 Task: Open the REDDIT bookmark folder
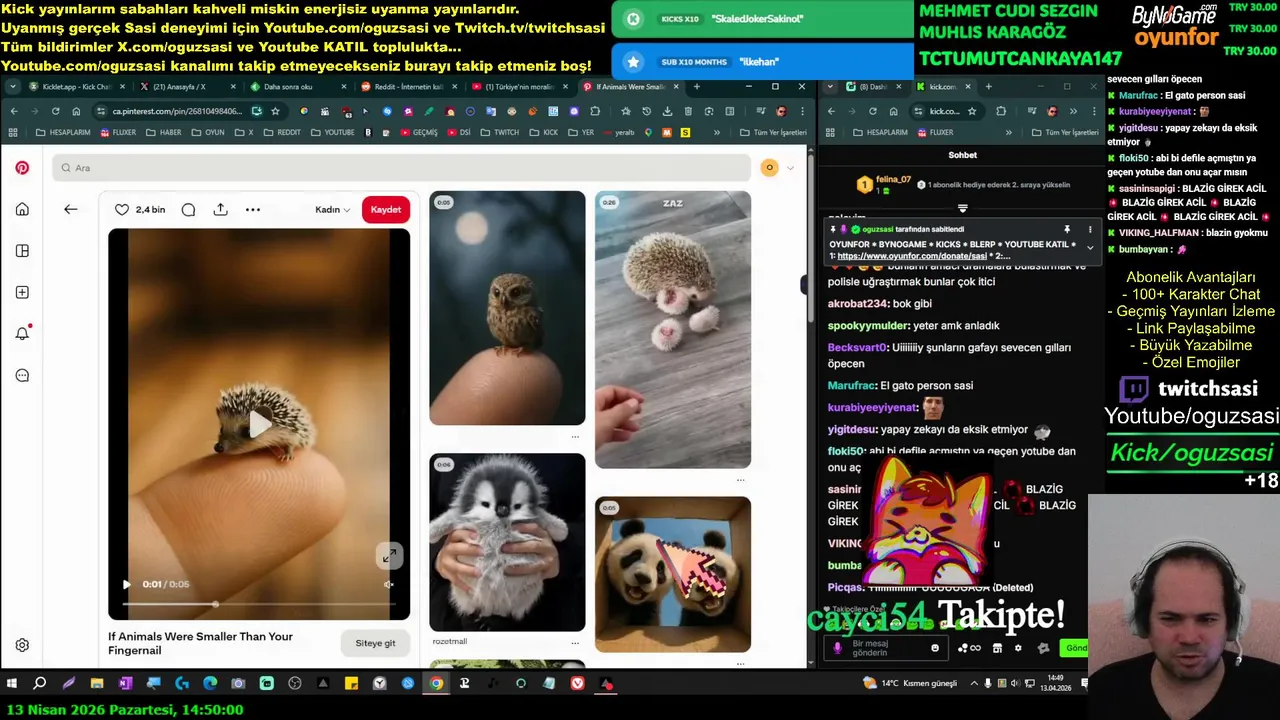click(x=282, y=132)
